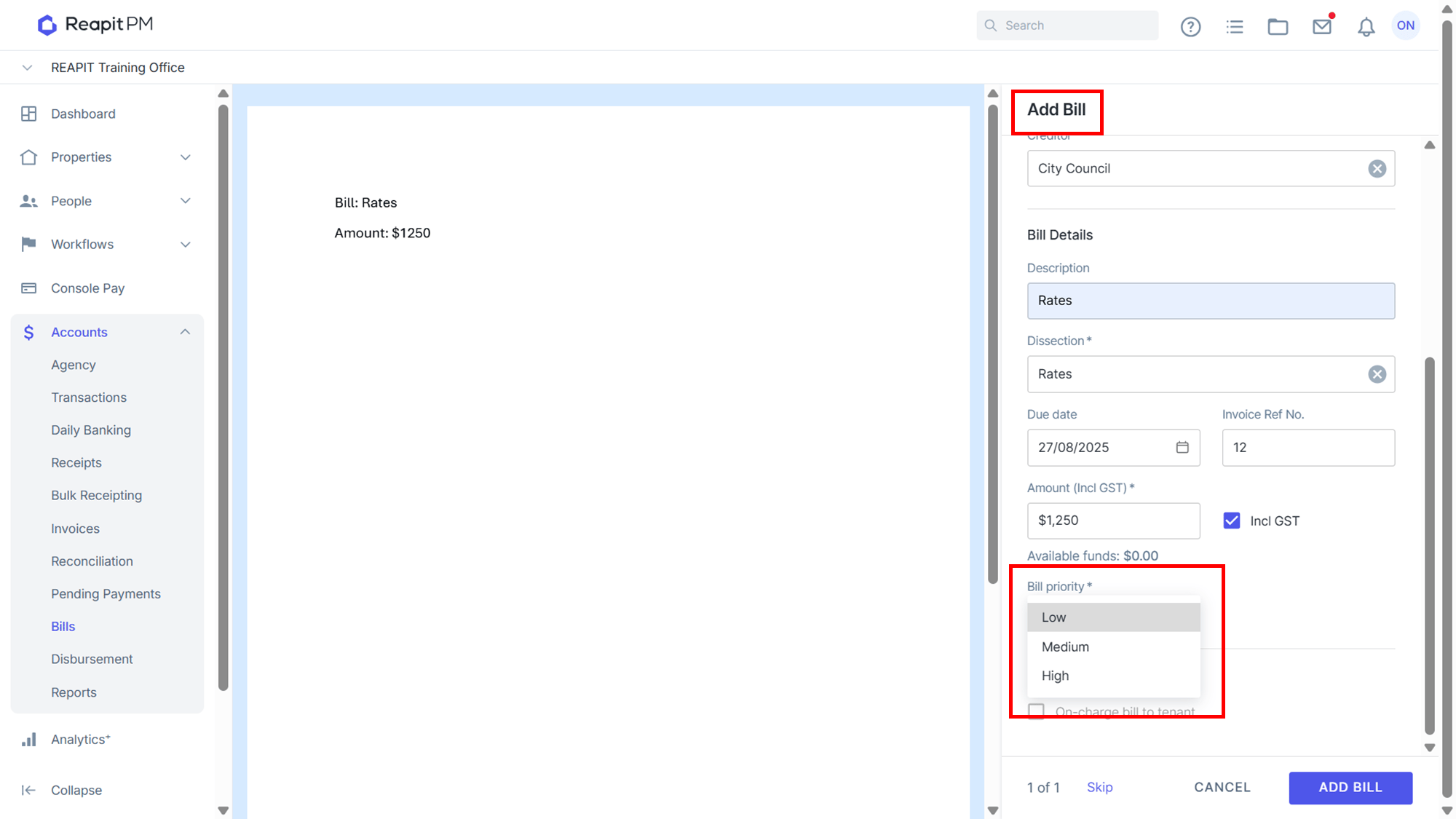
Task: Click the Skip link
Action: [x=1099, y=787]
